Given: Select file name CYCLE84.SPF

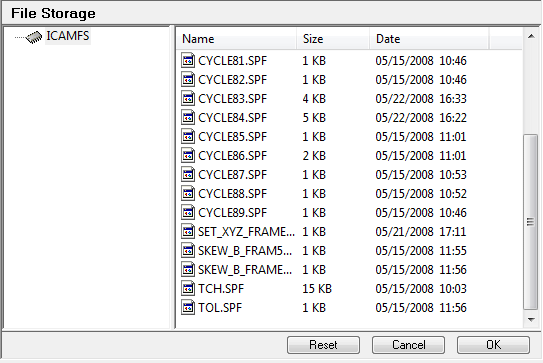Looking at the screenshot, I should click(x=233, y=118).
